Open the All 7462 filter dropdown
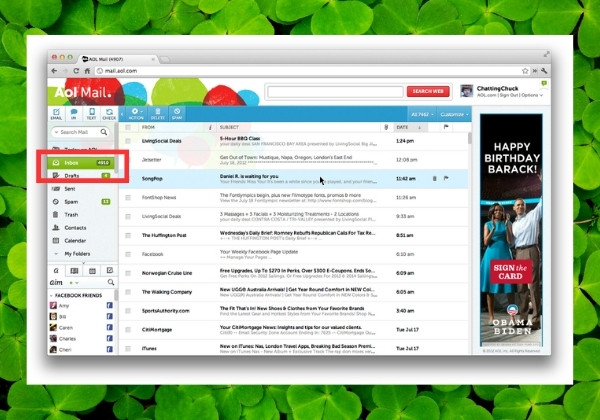 [x=422, y=114]
